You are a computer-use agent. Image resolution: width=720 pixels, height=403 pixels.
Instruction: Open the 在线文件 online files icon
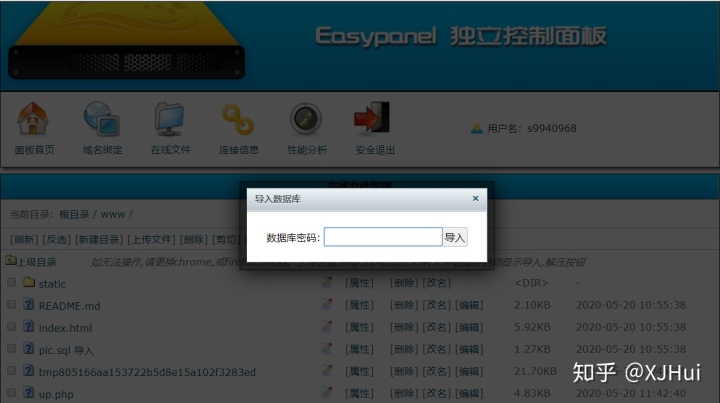(169, 118)
